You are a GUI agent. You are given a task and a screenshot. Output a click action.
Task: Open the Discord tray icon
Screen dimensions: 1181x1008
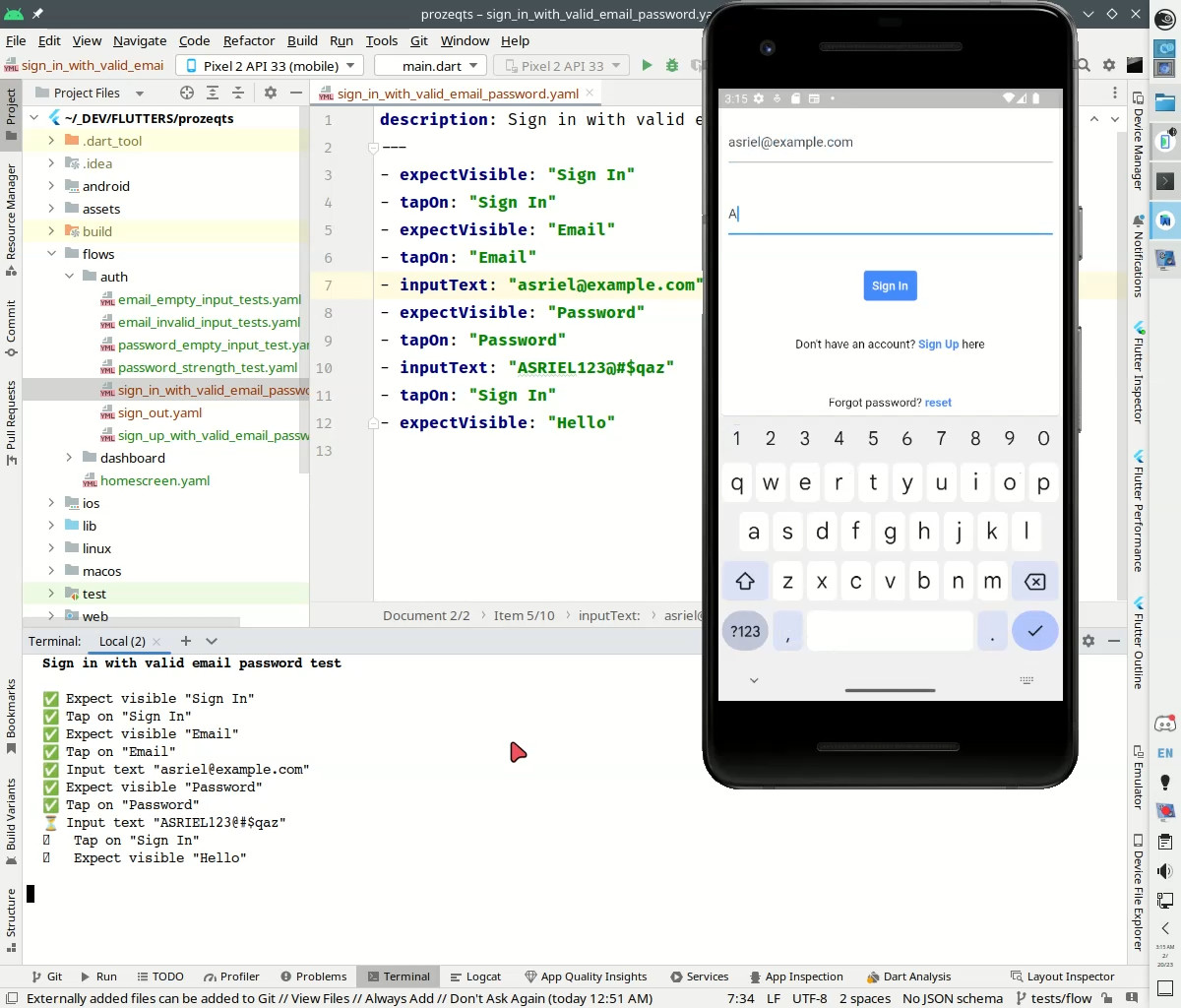pos(1165,724)
